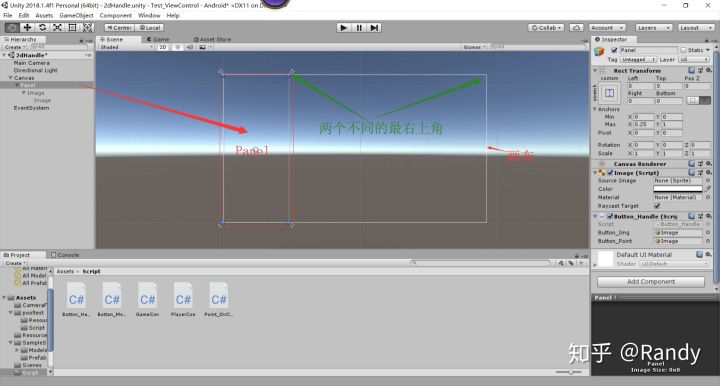720x386 pixels.
Task: Select the Scale tool
Action: (57, 28)
